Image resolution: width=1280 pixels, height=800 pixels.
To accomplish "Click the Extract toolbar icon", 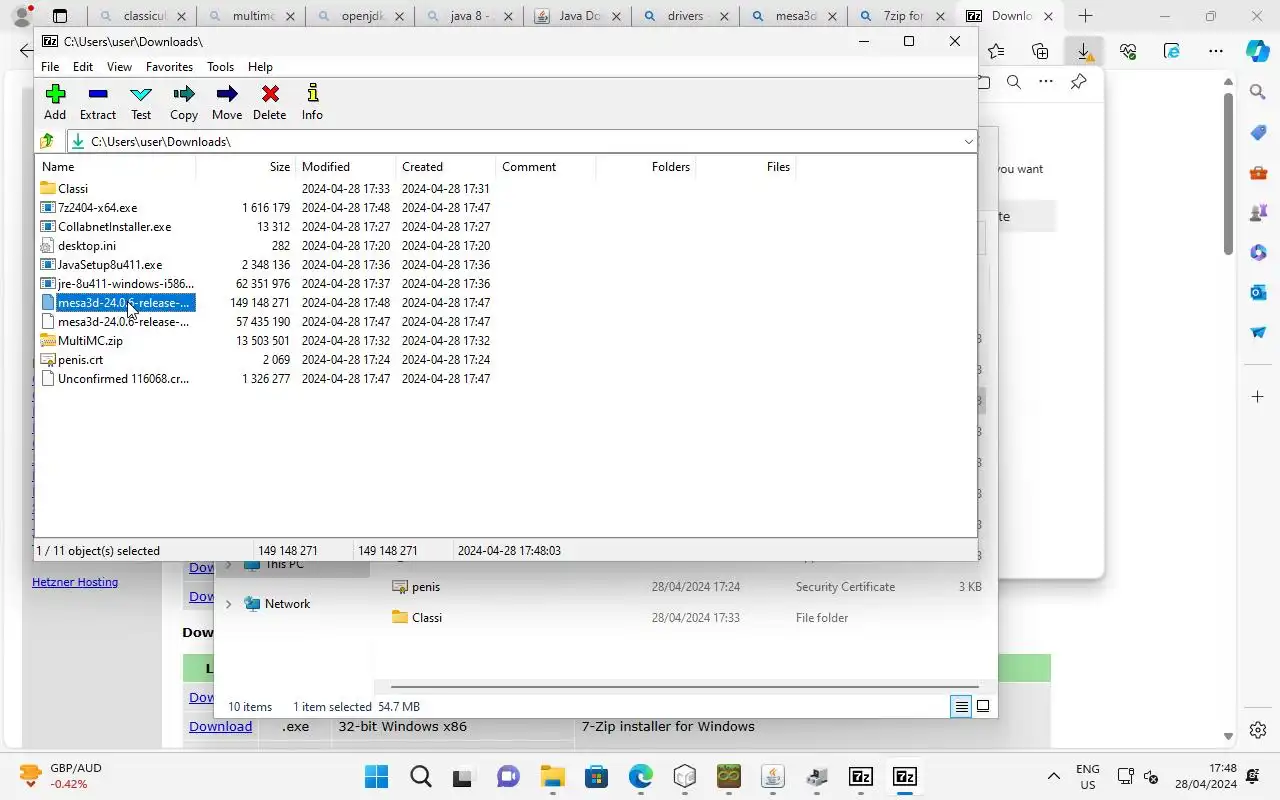I will tap(98, 102).
